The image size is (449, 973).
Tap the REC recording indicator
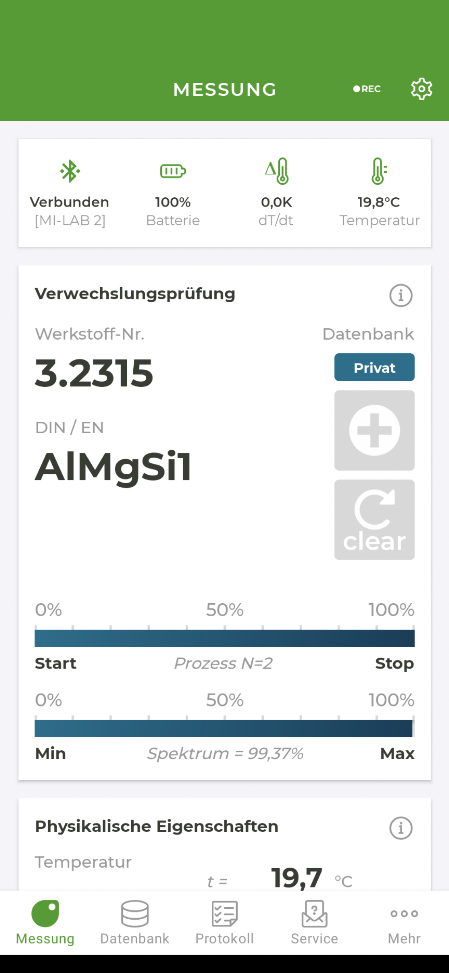[367, 89]
